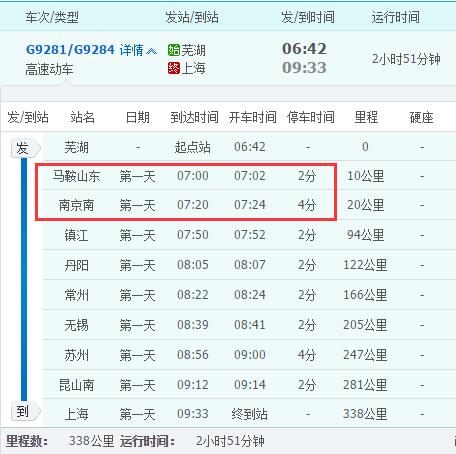Open the G9281/G9284 train number link
Image resolution: width=456 pixels, height=454 pixels.
[x=70, y=50]
